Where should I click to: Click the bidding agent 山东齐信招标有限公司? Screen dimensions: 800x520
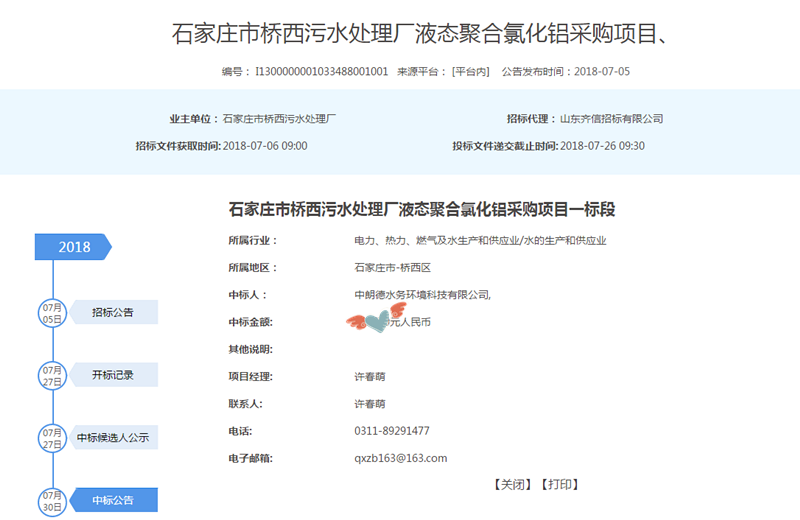pyautogui.click(x=611, y=118)
